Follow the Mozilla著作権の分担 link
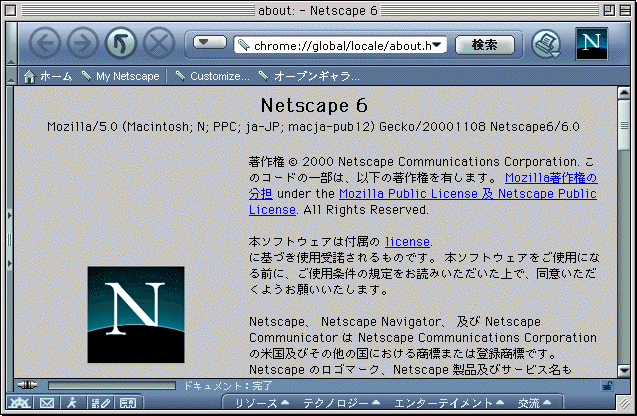This screenshot has height=416, width=637. (551, 178)
